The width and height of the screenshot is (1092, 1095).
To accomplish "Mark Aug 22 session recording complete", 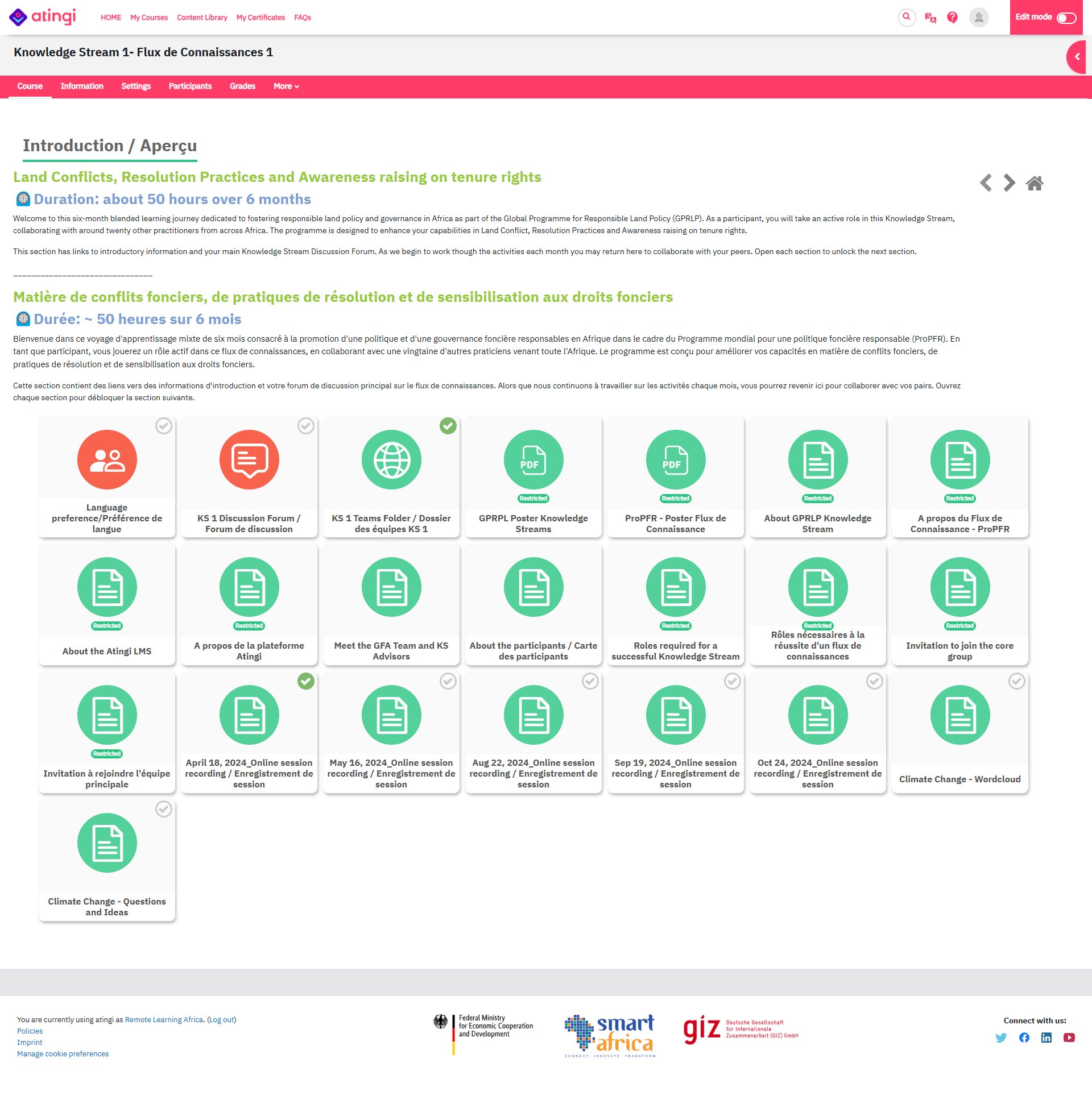I will click(x=590, y=681).
